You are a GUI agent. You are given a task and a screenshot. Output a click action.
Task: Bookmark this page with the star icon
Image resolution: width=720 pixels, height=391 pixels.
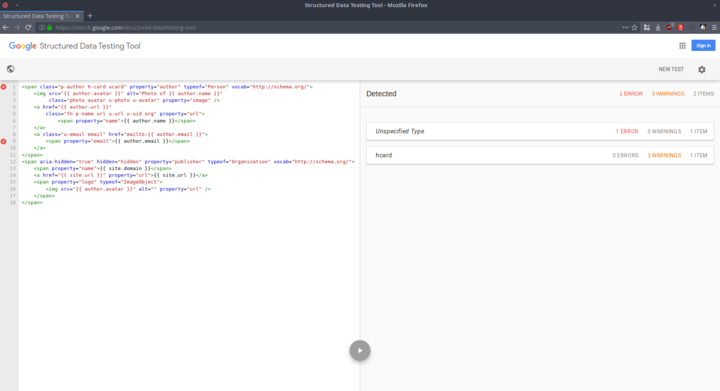pyautogui.click(x=635, y=28)
